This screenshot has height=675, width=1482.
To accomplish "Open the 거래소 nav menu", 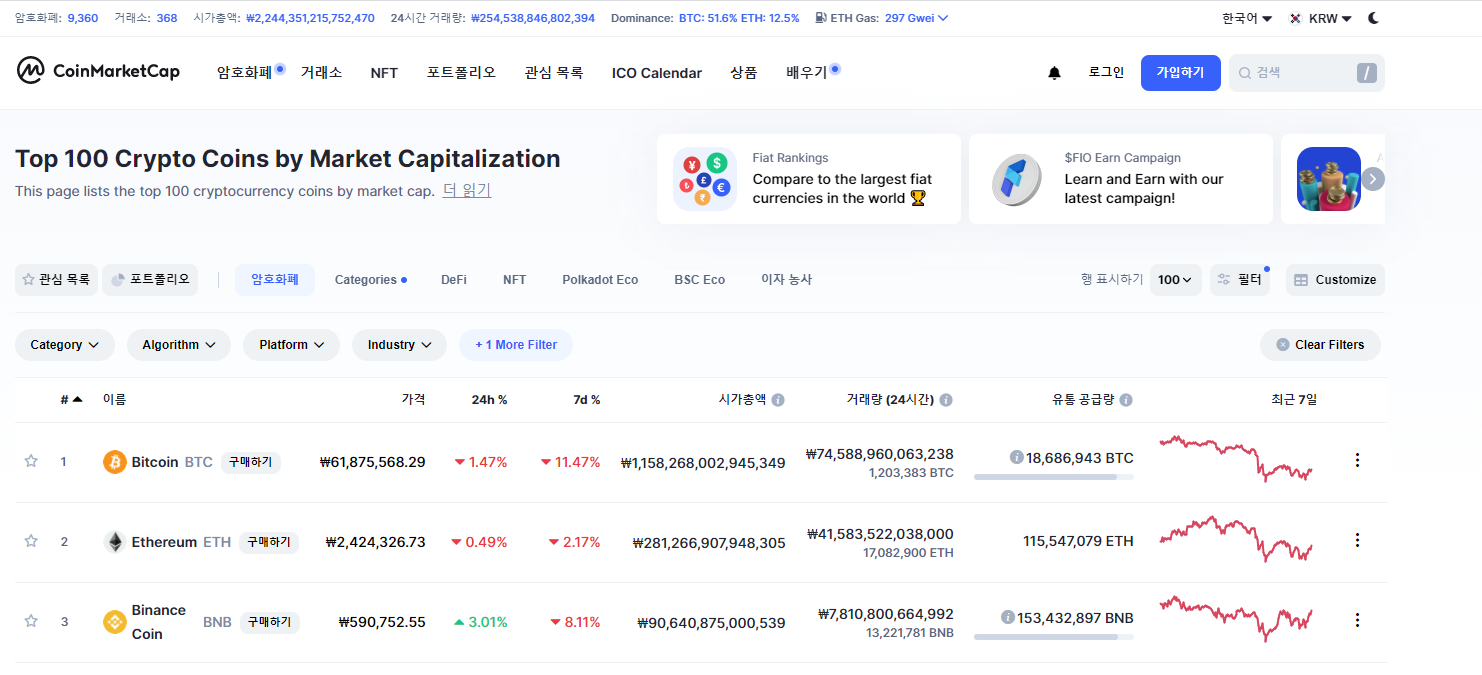I will (x=321, y=73).
